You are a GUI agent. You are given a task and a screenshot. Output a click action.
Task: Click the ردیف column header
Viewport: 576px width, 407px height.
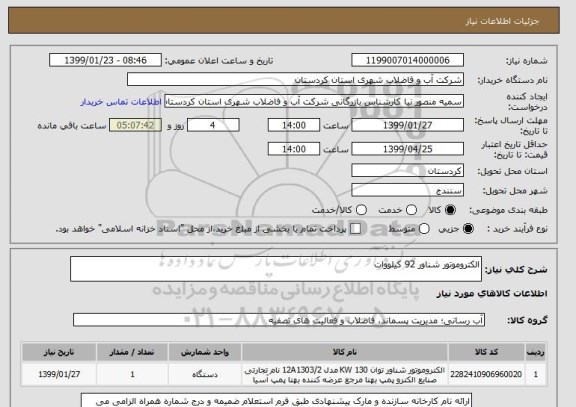click(536, 352)
